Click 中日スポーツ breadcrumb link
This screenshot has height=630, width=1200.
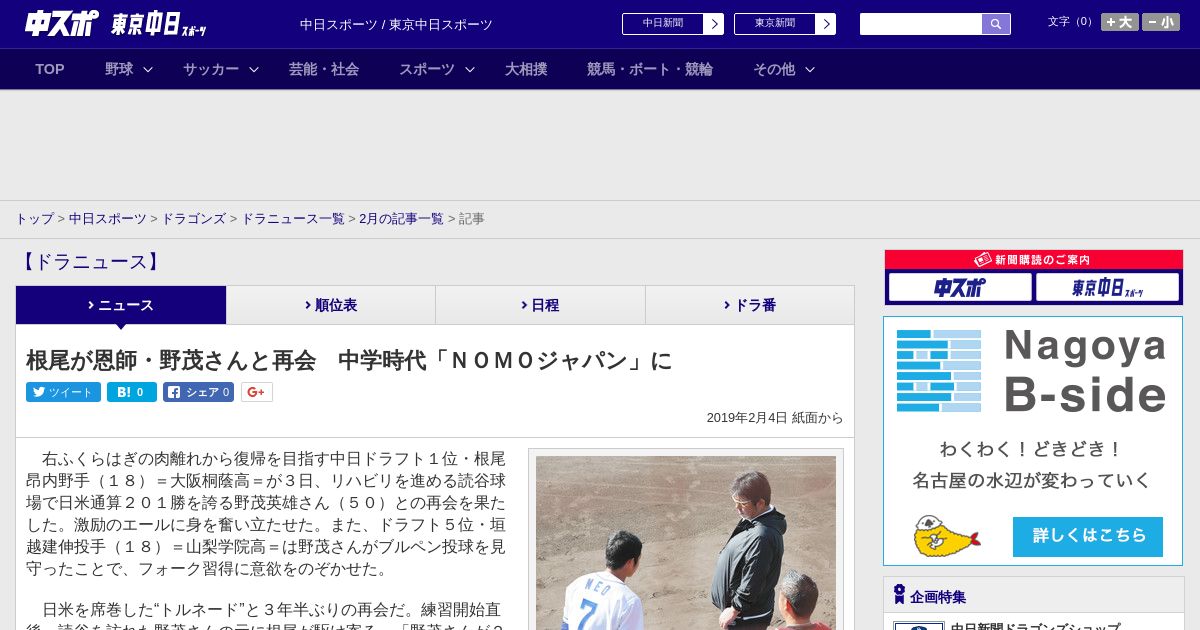[108, 219]
